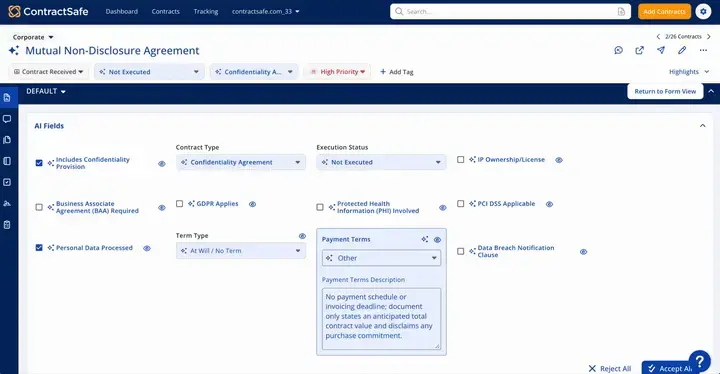This screenshot has height=374, width=720.
Task: Uncheck Includes Confidentiality Provision checkbox
Action: coord(39,163)
